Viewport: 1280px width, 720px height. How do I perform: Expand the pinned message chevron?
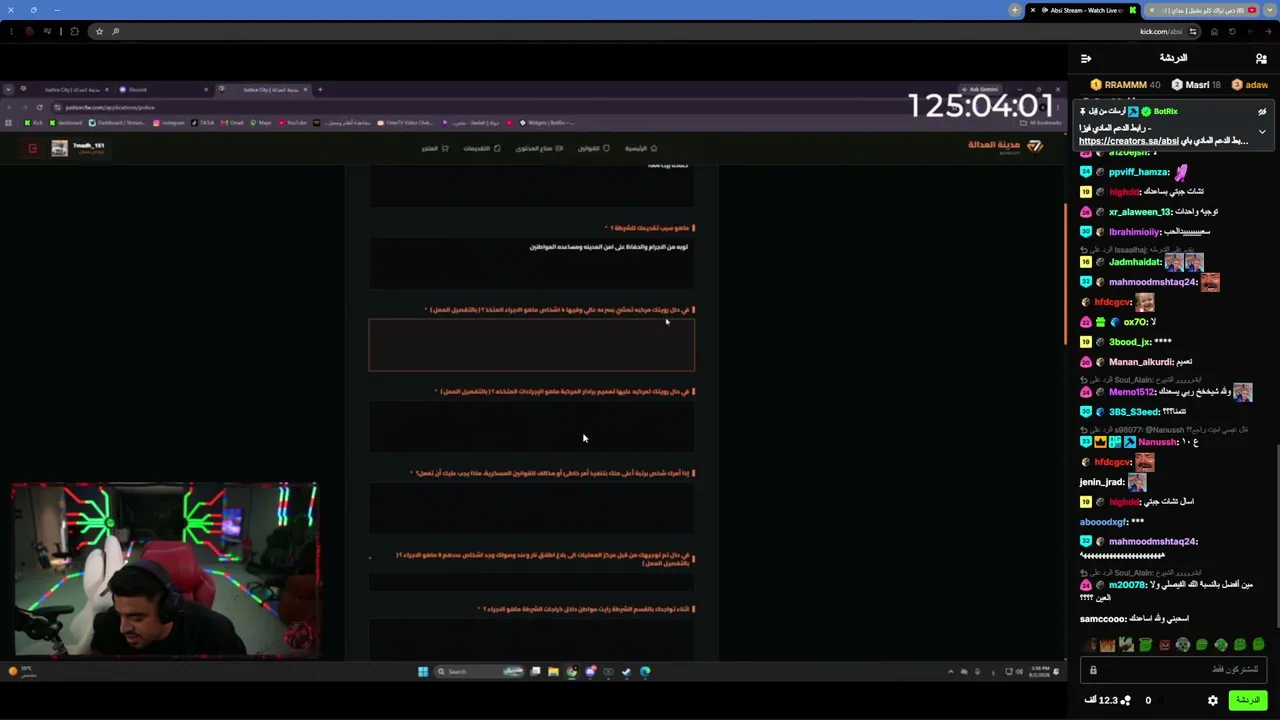1262,132
